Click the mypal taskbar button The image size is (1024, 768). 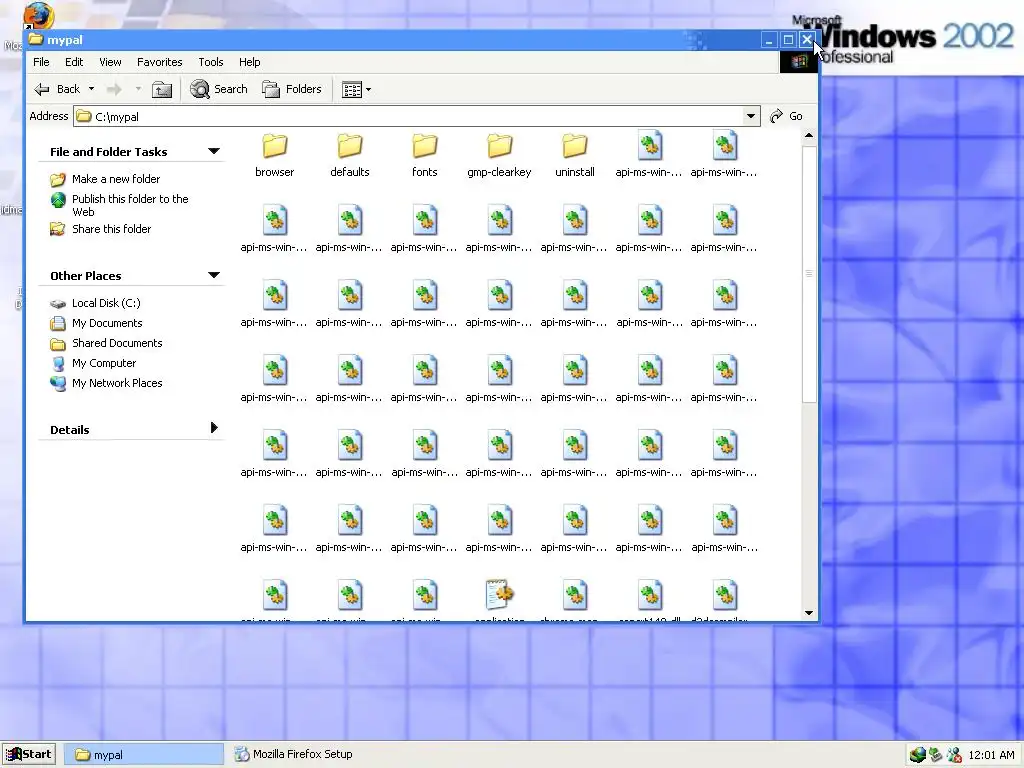coord(146,754)
